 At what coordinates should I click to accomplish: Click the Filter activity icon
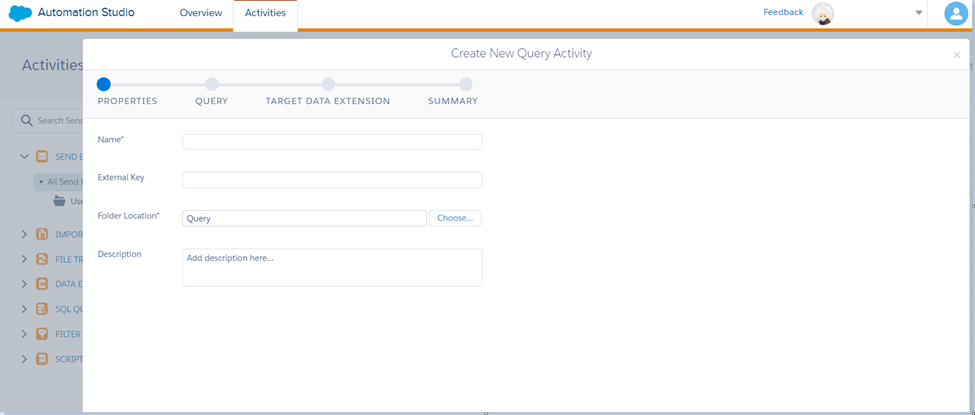point(42,334)
